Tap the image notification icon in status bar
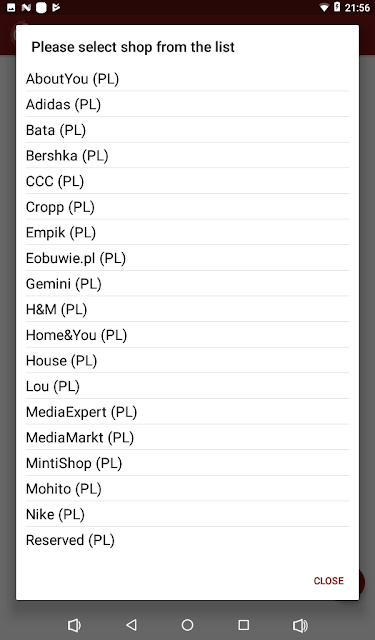 [11, 7]
